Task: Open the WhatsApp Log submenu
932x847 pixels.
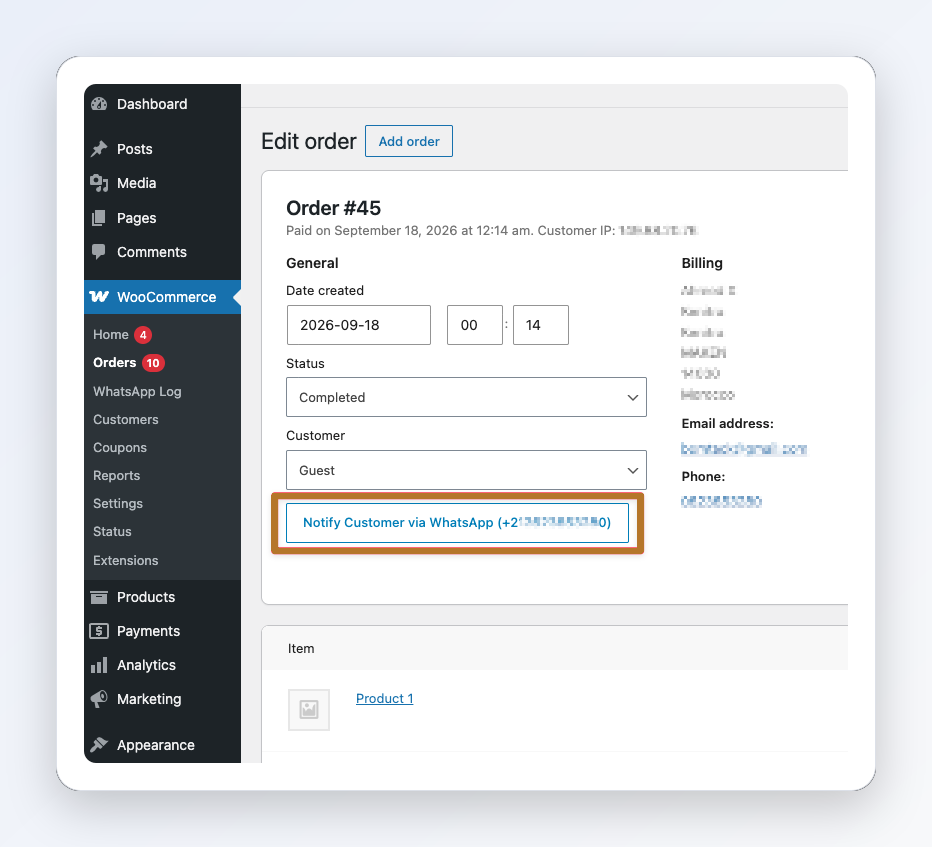Action: (x=137, y=391)
